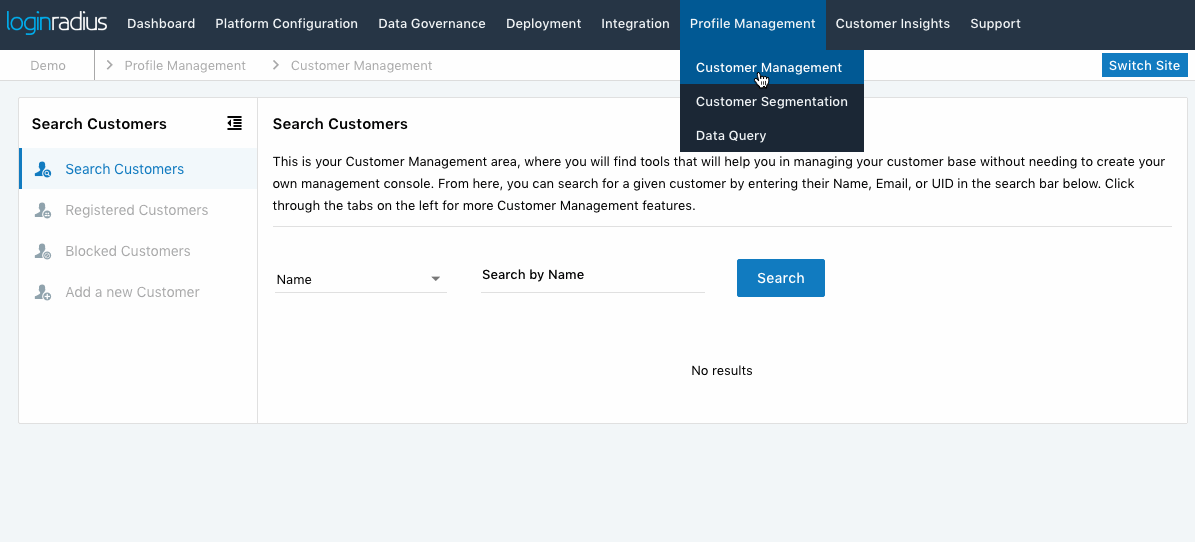Open the Platform Configuration menu

coord(286,24)
